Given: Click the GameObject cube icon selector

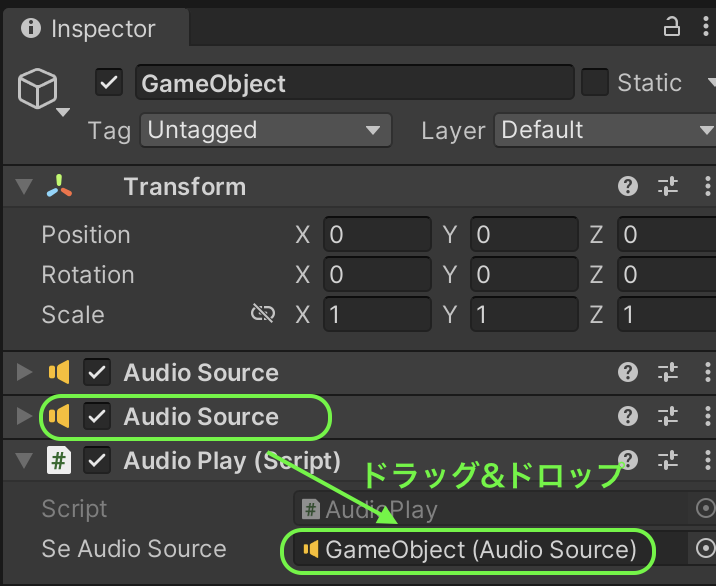Looking at the screenshot, I should tap(42, 91).
